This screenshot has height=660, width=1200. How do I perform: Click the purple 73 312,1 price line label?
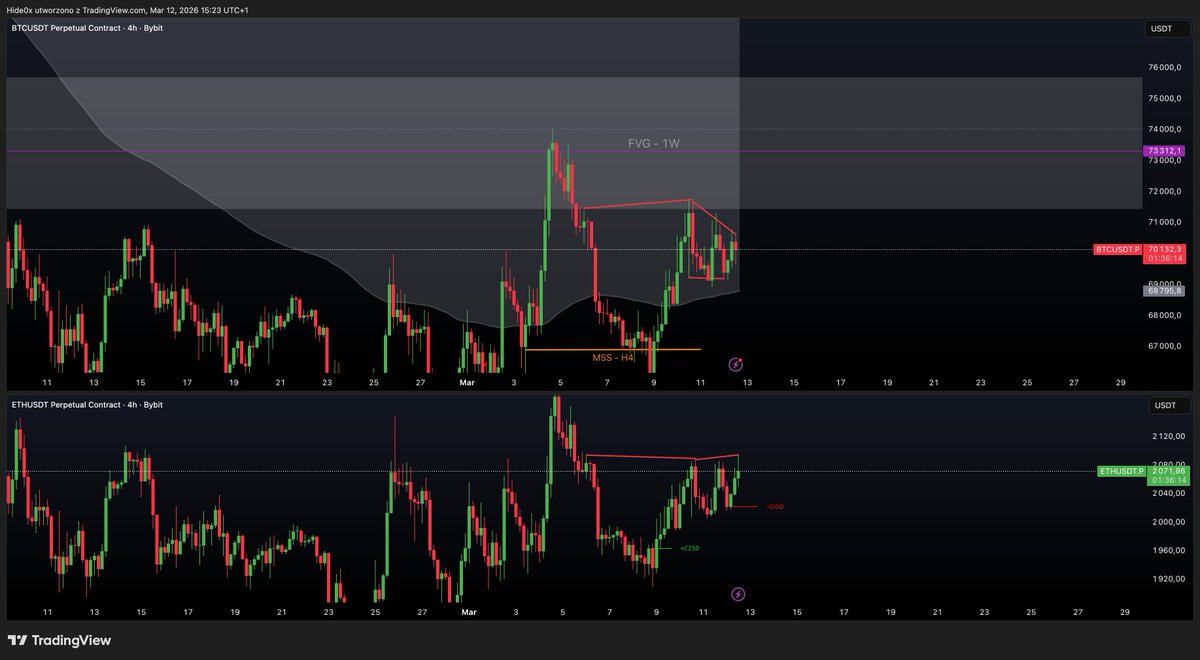click(1165, 151)
